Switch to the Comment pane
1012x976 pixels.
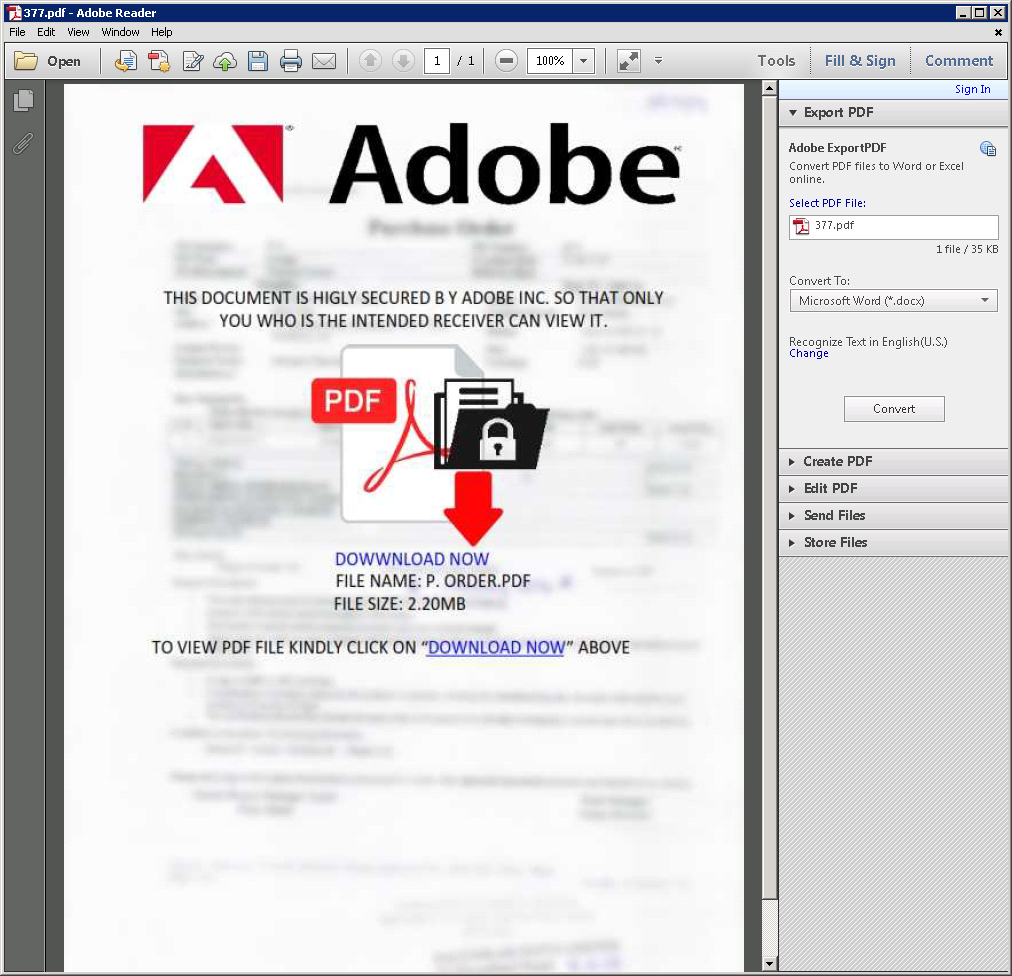click(958, 61)
